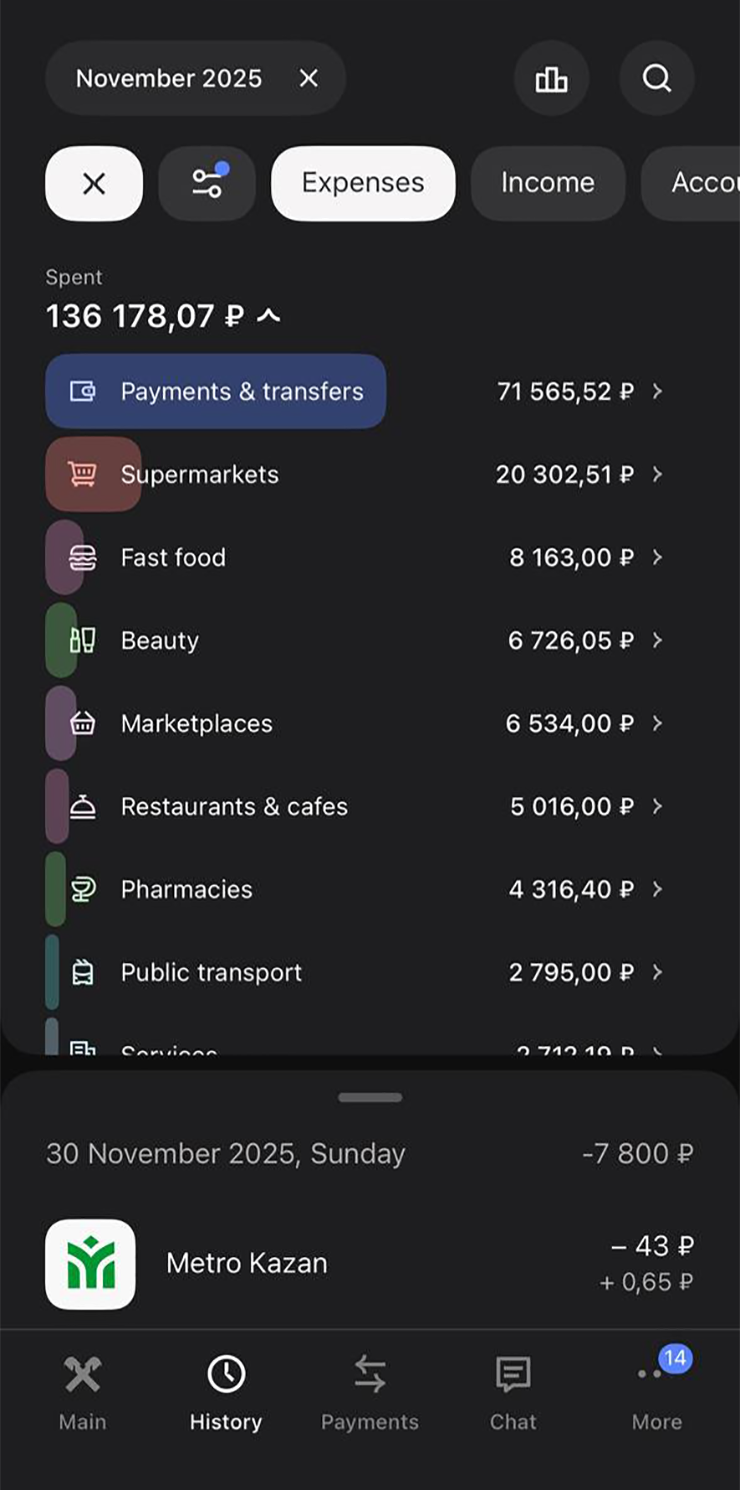The height and width of the screenshot is (1490, 740).
Task: Tap the Metro Kazan logo icon
Action: pyautogui.click(x=90, y=1264)
